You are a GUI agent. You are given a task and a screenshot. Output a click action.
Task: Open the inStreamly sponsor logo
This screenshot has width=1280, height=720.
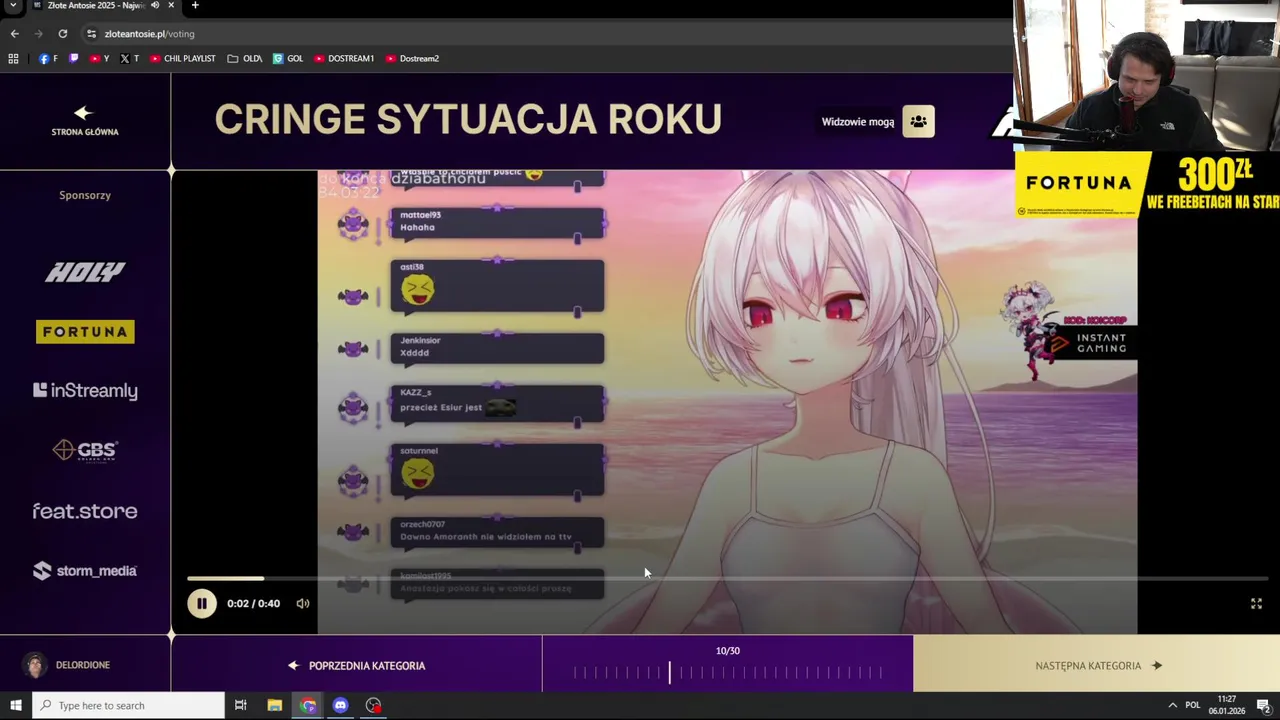pos(85,391)
